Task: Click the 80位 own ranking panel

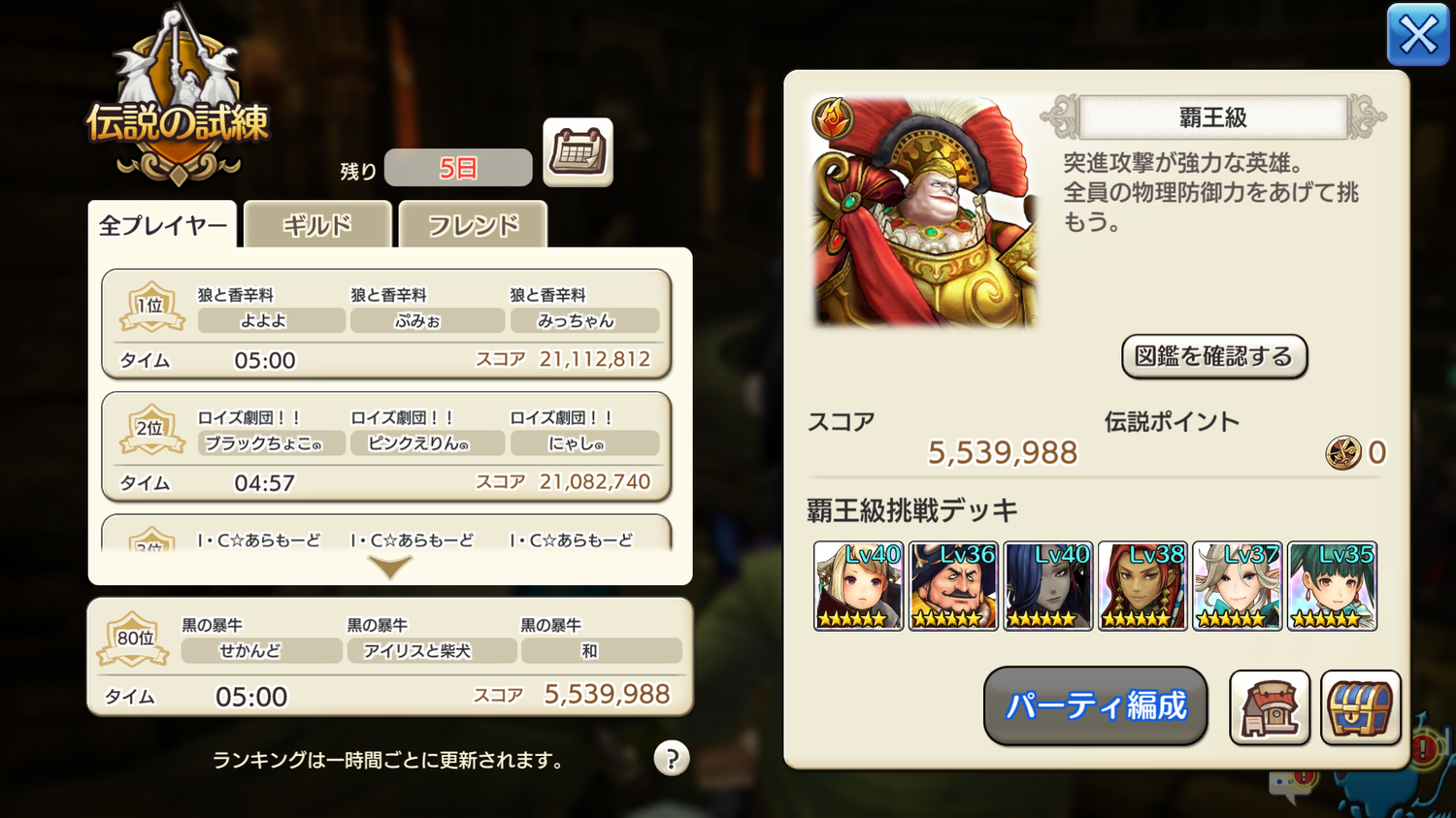Action: pos(390,657)
